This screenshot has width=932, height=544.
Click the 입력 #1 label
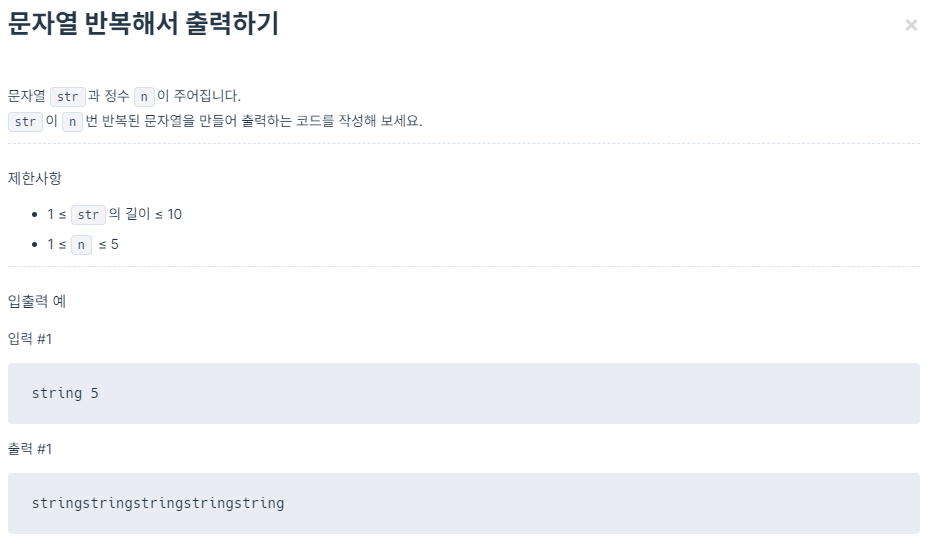[30, 339]
